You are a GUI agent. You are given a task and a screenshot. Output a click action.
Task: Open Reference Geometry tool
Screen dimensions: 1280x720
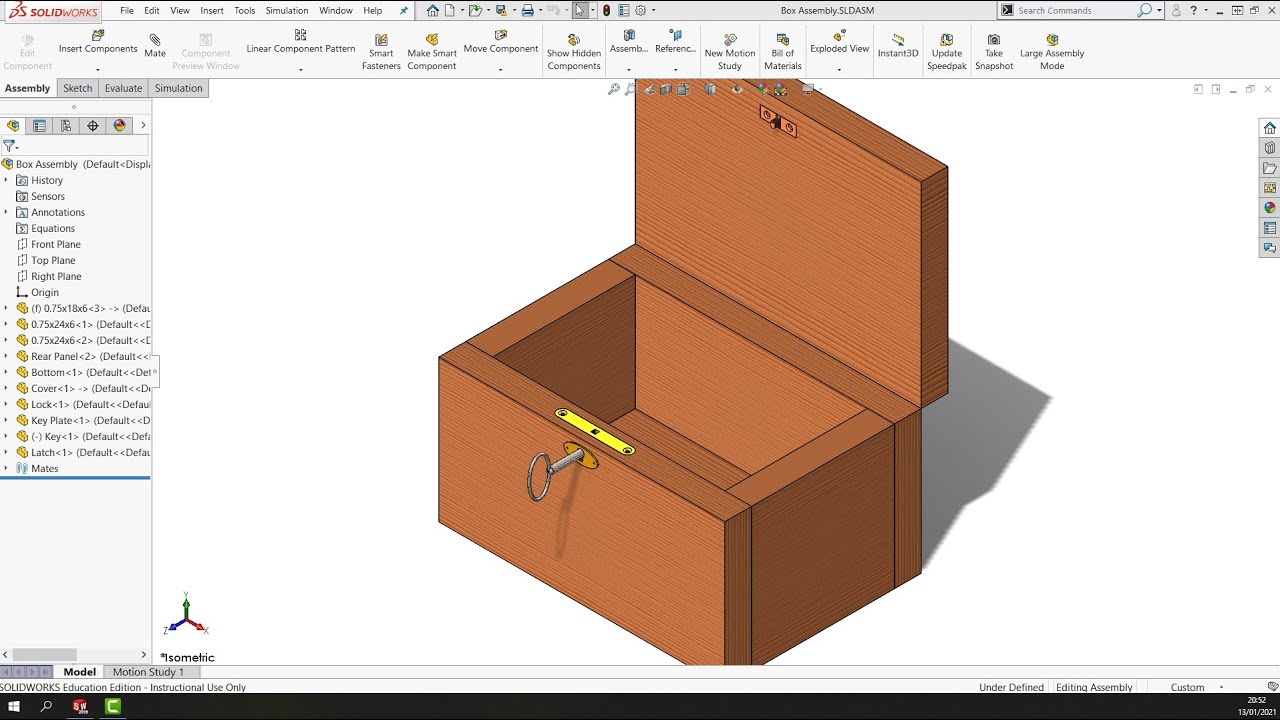click(676, 42)
